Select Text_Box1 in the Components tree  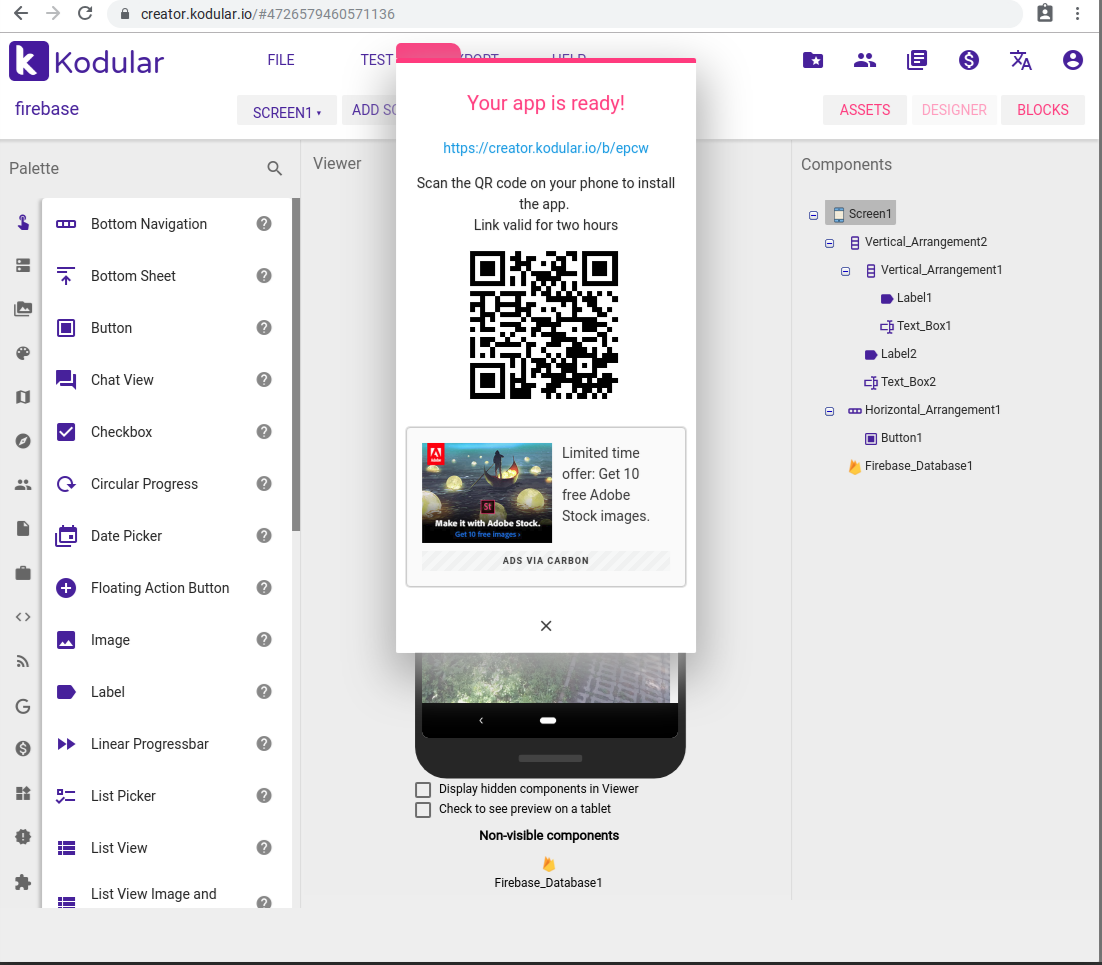(923, 326)
